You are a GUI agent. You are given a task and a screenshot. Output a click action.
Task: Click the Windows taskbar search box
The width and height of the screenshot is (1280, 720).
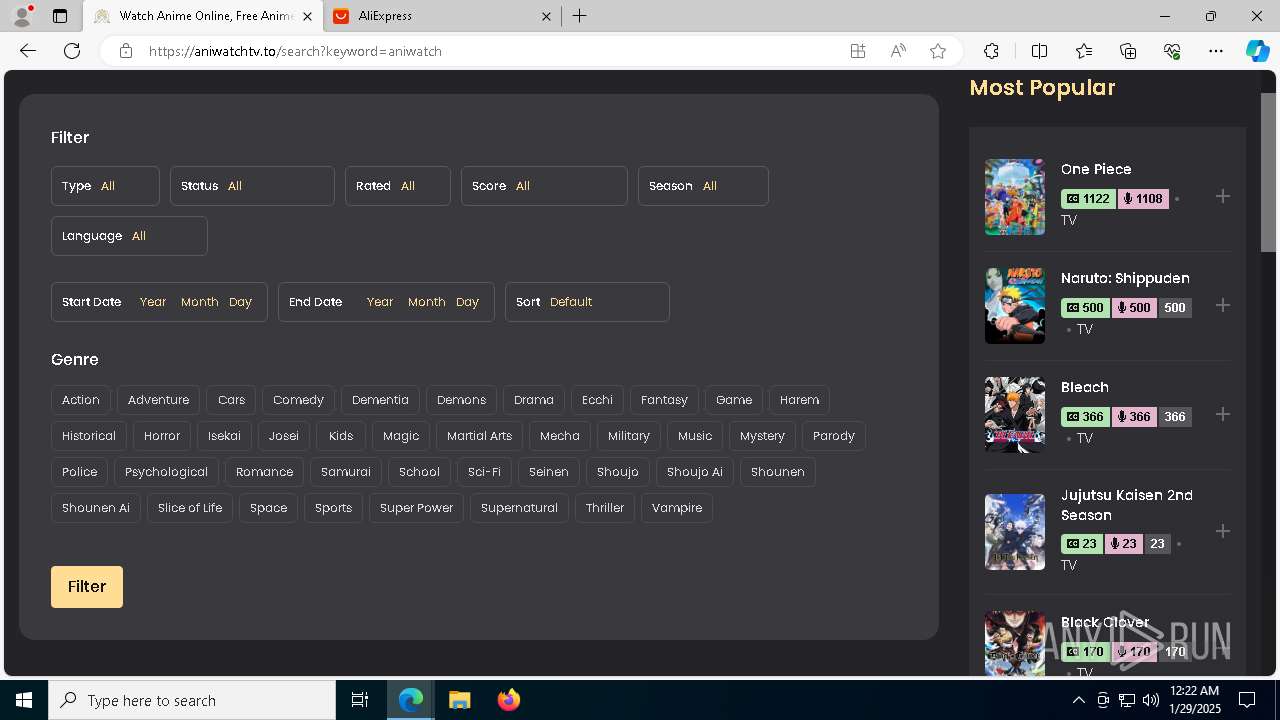pyautogui.click(x=192, y=700)
